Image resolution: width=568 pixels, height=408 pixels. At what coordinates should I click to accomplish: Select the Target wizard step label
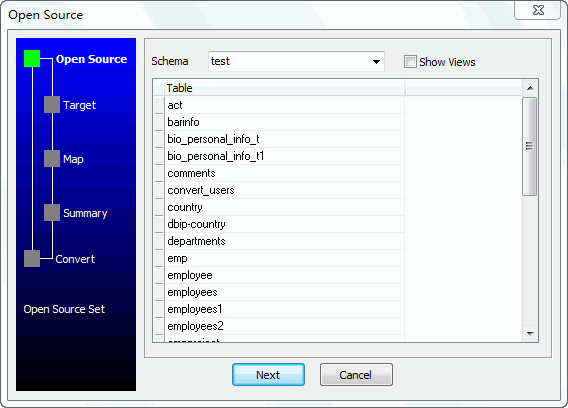(79, 105)
